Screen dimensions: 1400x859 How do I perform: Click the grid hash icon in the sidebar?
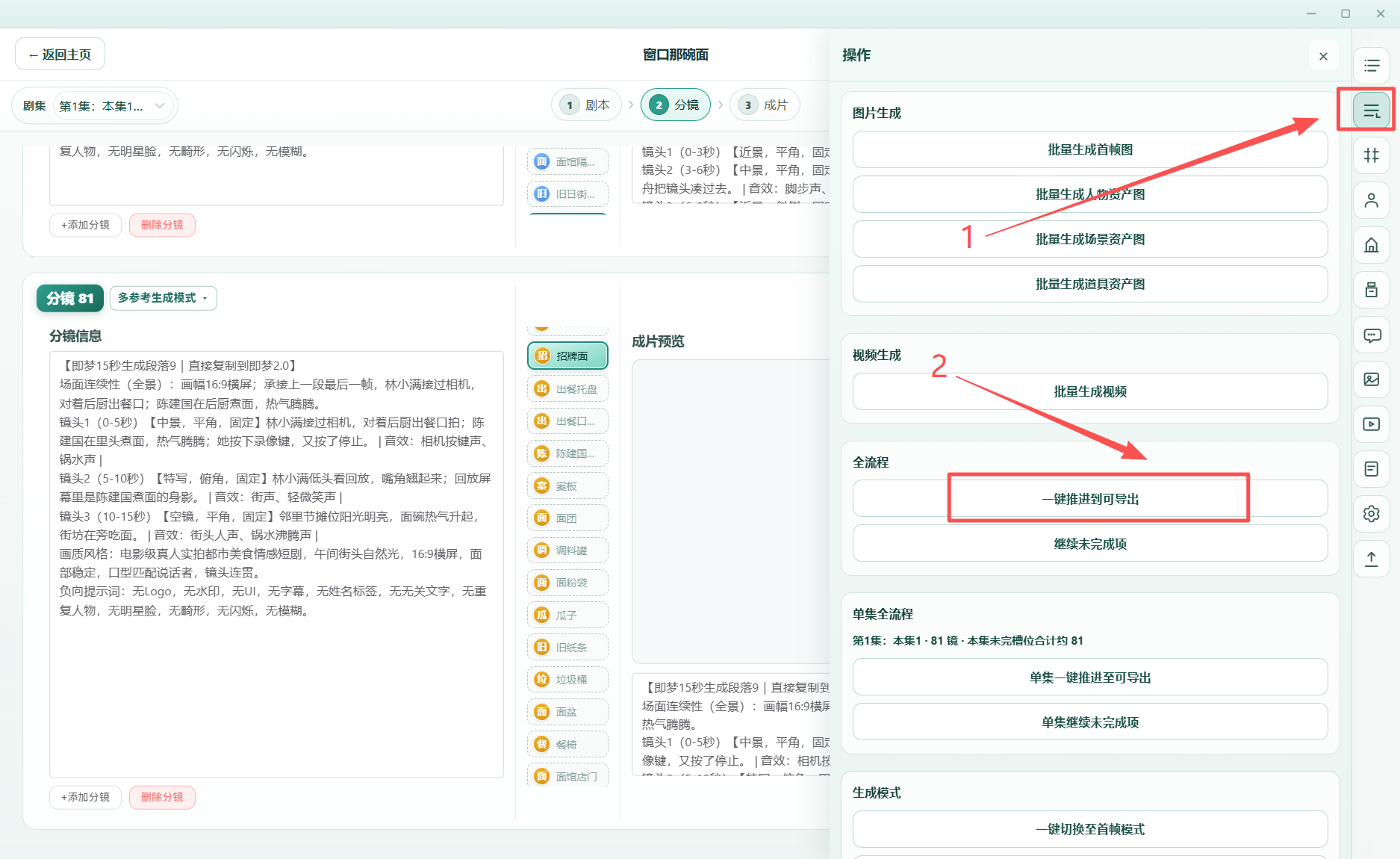1372,155
